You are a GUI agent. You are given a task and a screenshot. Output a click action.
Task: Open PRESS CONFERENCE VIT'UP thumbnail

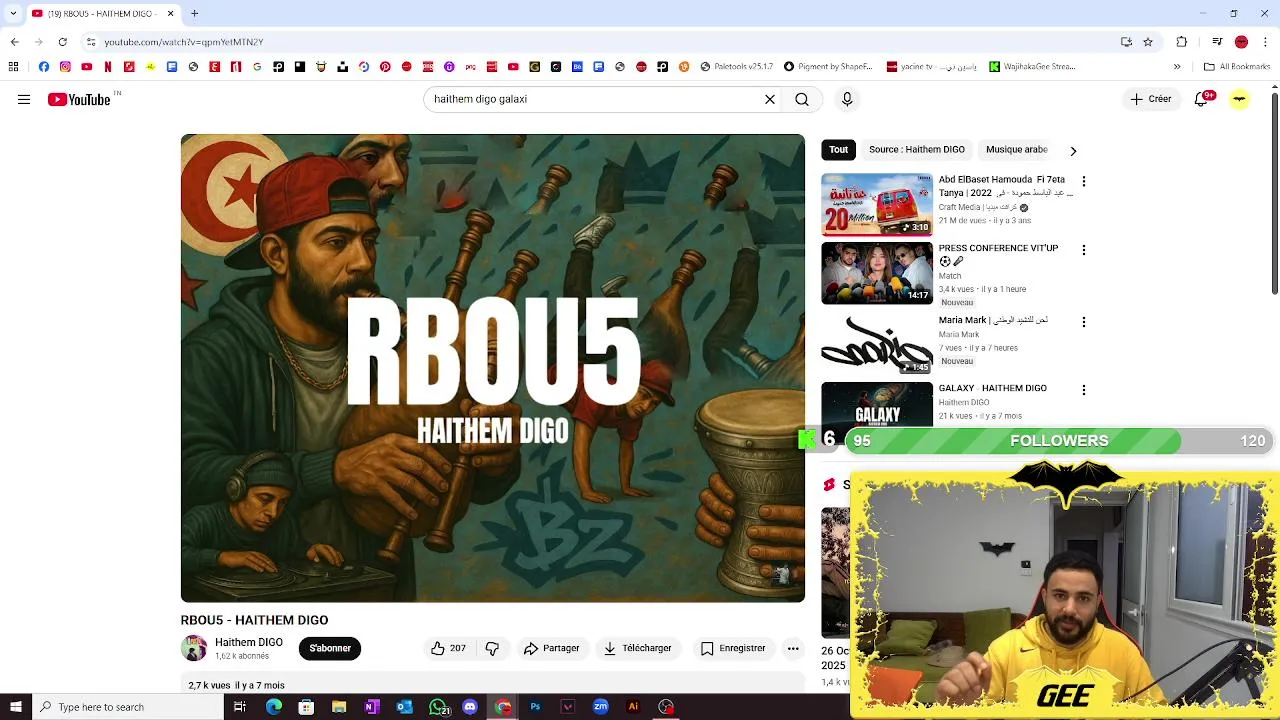point(877,273)
